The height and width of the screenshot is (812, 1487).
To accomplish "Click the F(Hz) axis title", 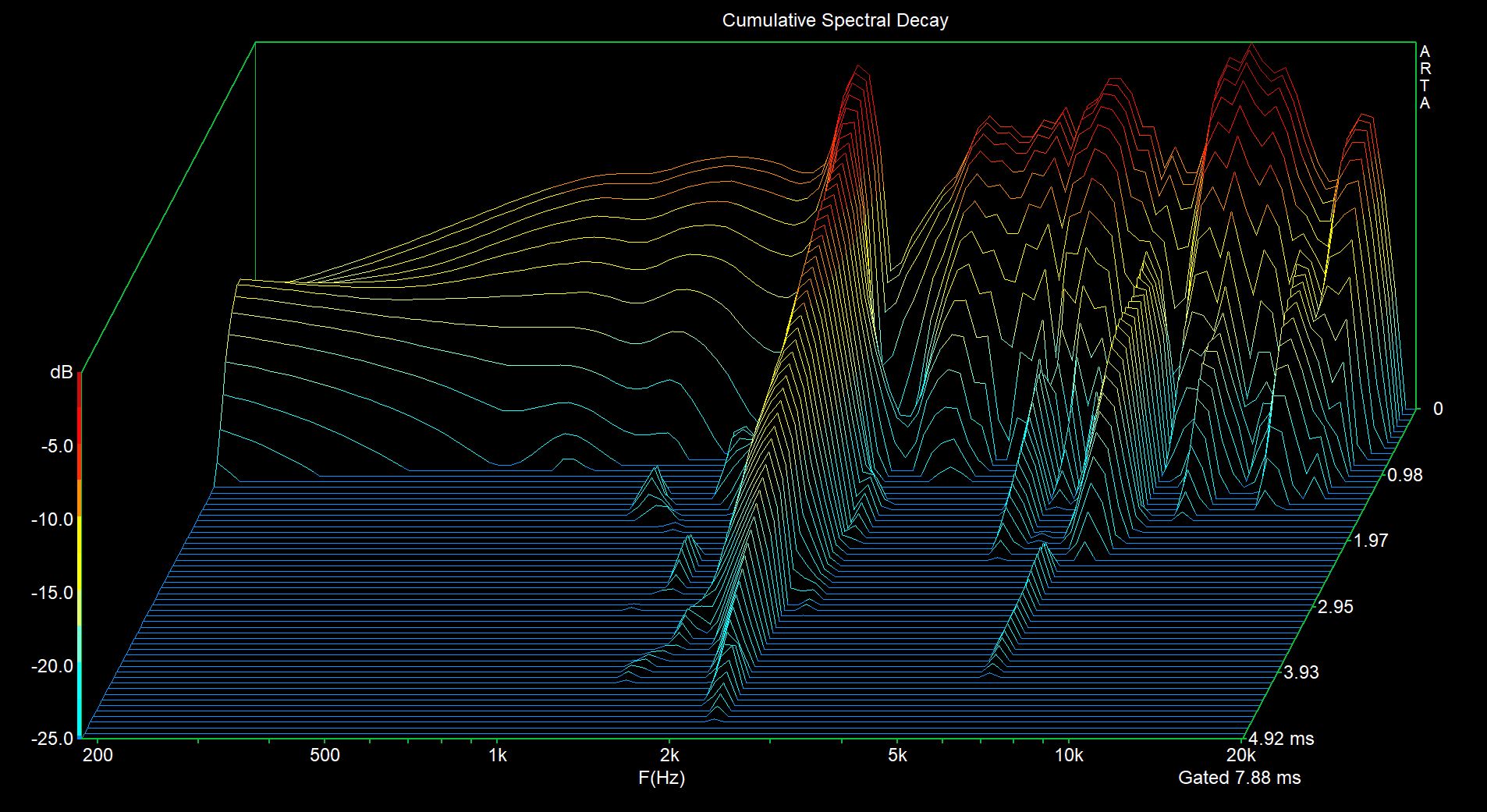I will (x=662, y=778).
